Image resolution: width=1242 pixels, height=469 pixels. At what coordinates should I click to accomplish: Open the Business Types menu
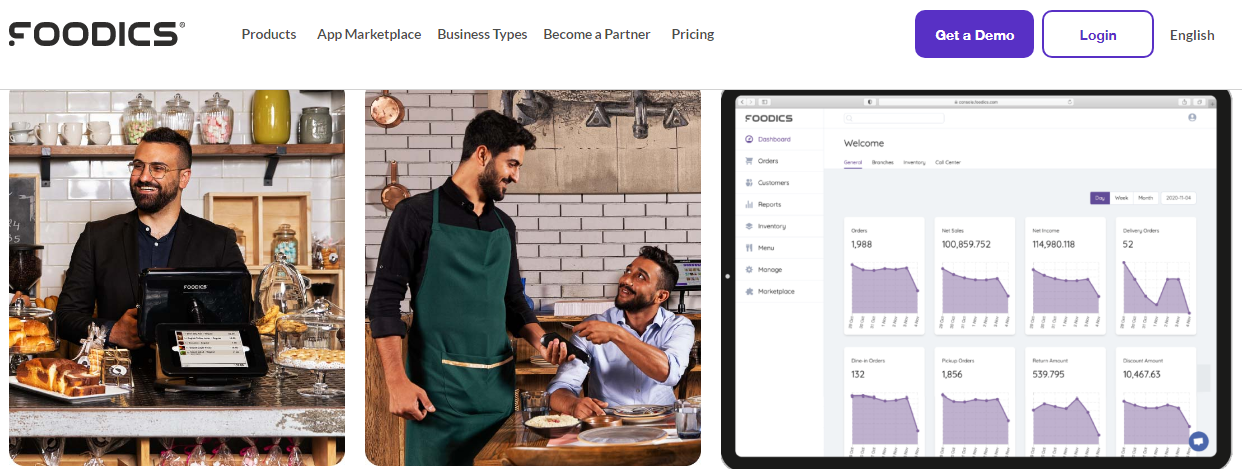coord(482,34)
